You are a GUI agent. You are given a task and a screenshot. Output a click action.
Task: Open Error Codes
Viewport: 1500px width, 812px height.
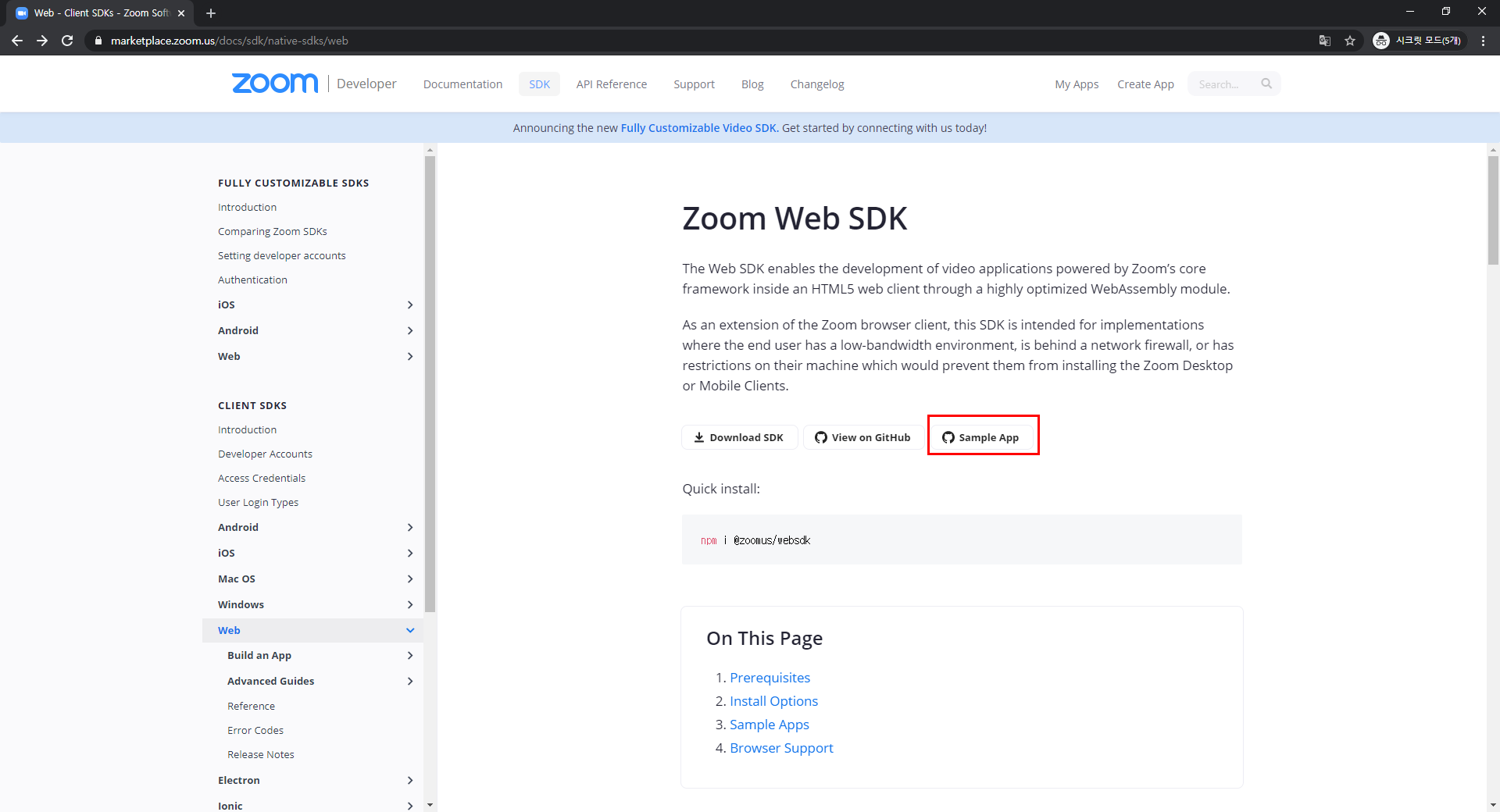pos(255,730)
